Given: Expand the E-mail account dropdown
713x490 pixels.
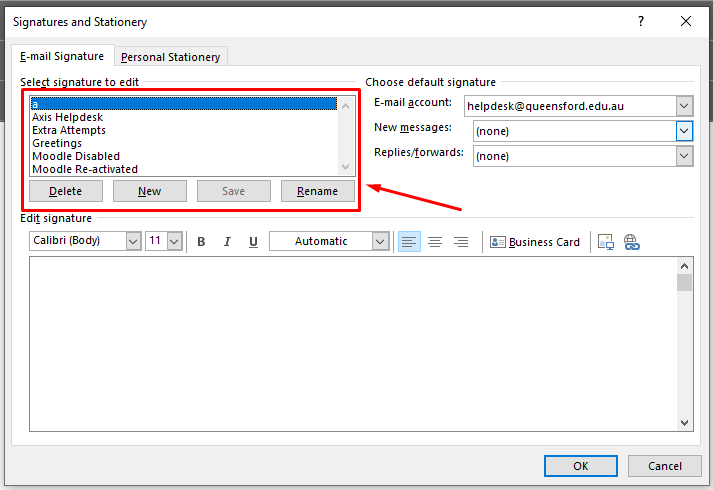Looking at the screenshot, I should [684, 106].
